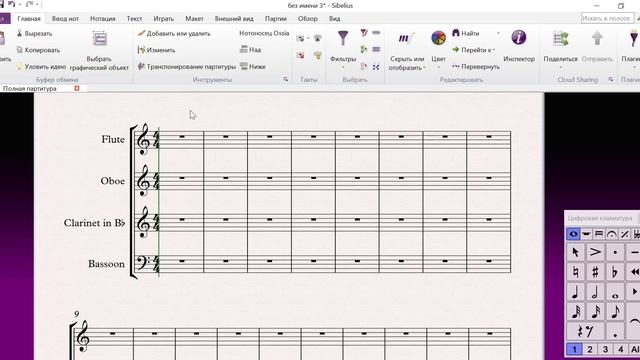Viewport: 640px width, 360px height.
Task: Expand the Поделиться dropdown arrow
Action: coord(560,67)
